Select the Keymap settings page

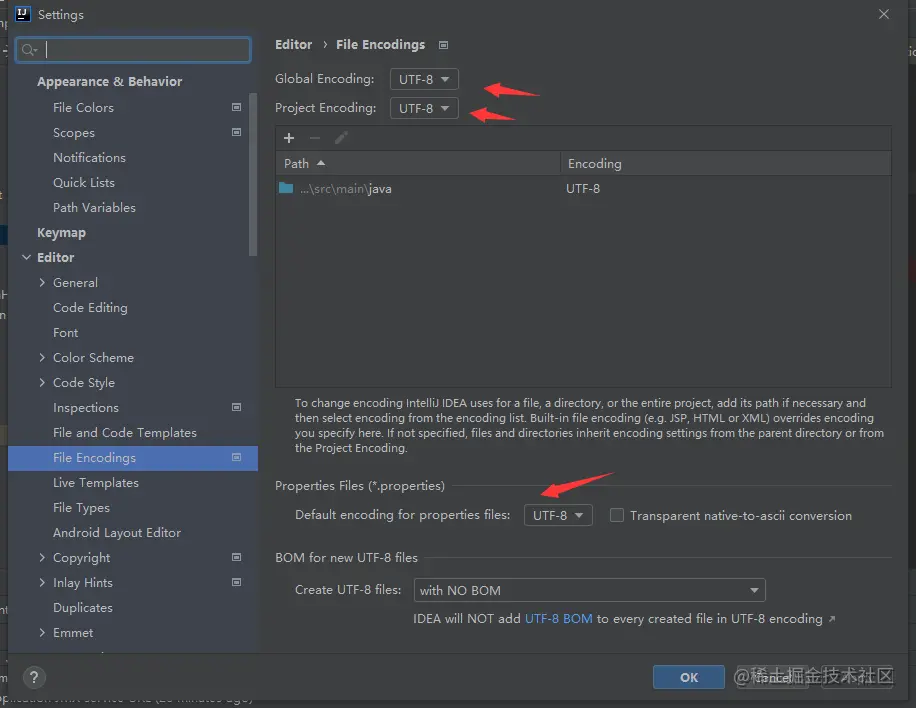(x=61, y=232)
